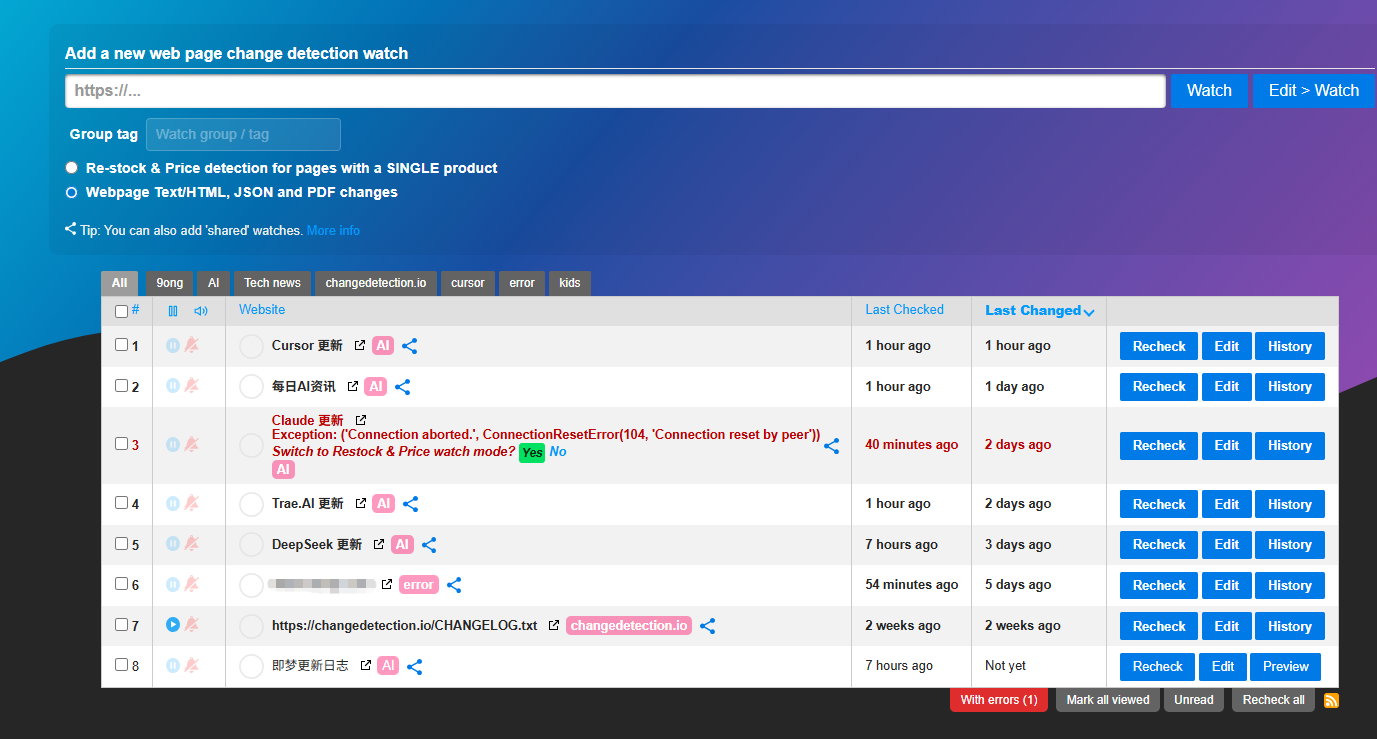Click share icon for Claude 更新 watch
The height and width of the screenshot is (739, 1377).
[831, 446]
